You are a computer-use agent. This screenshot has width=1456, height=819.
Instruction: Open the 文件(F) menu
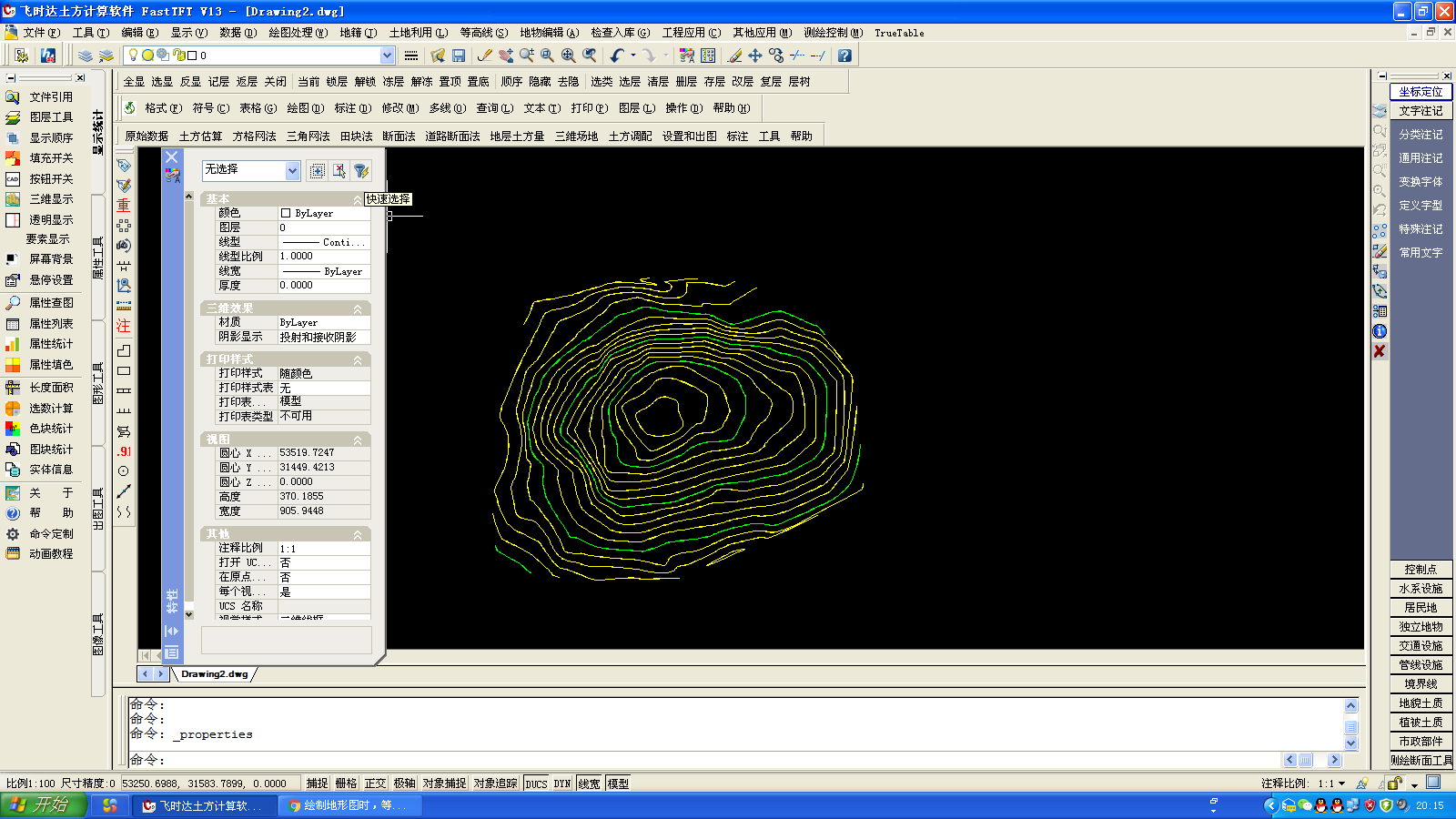point(42,33)
